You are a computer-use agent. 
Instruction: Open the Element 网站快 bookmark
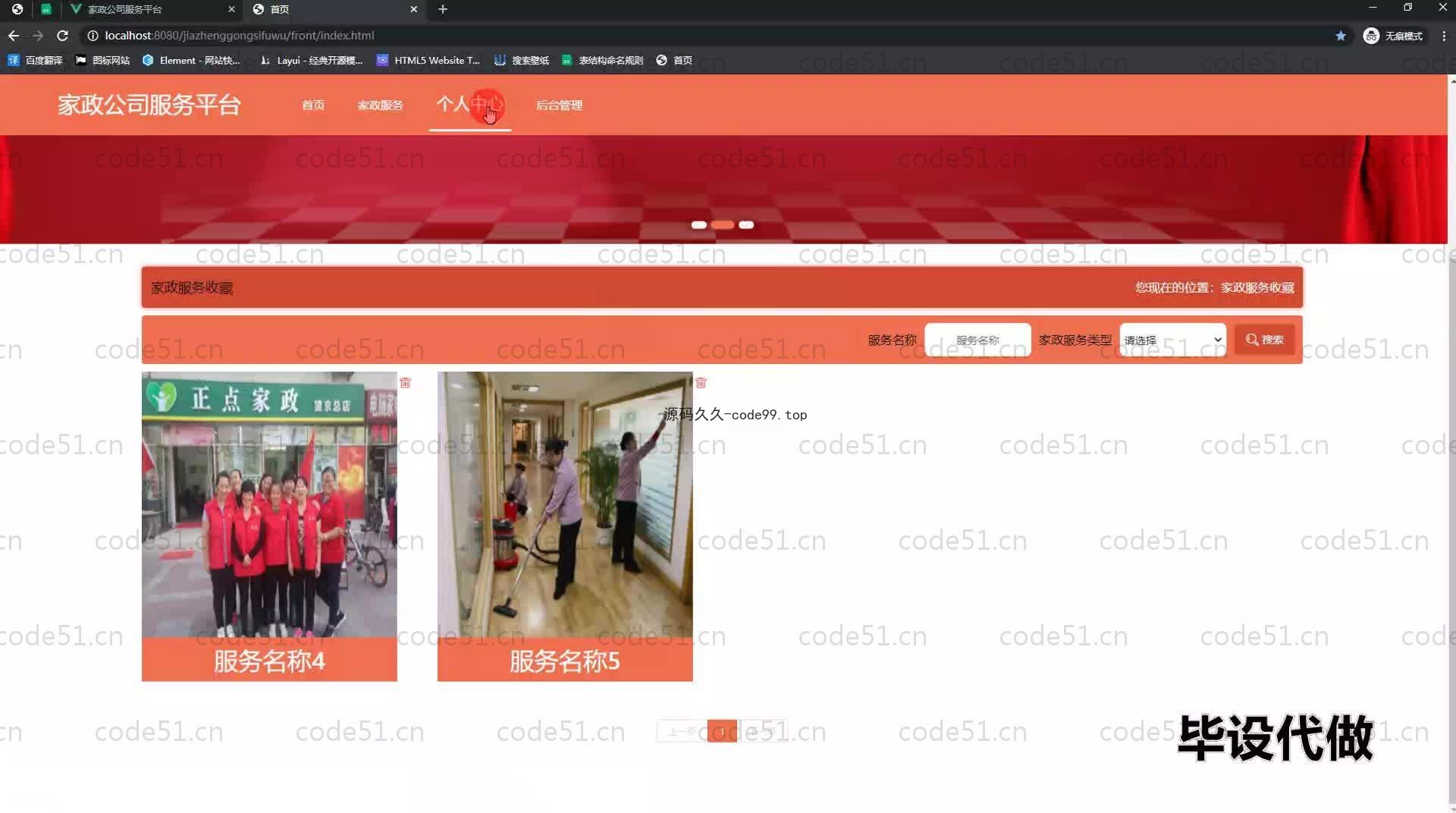pos(192,60)
